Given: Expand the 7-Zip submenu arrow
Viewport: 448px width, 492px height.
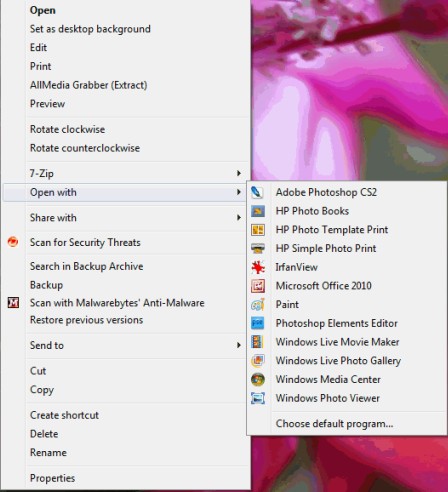Looking at the screenshot, I should pyautogui.click(x=238, y=173).
